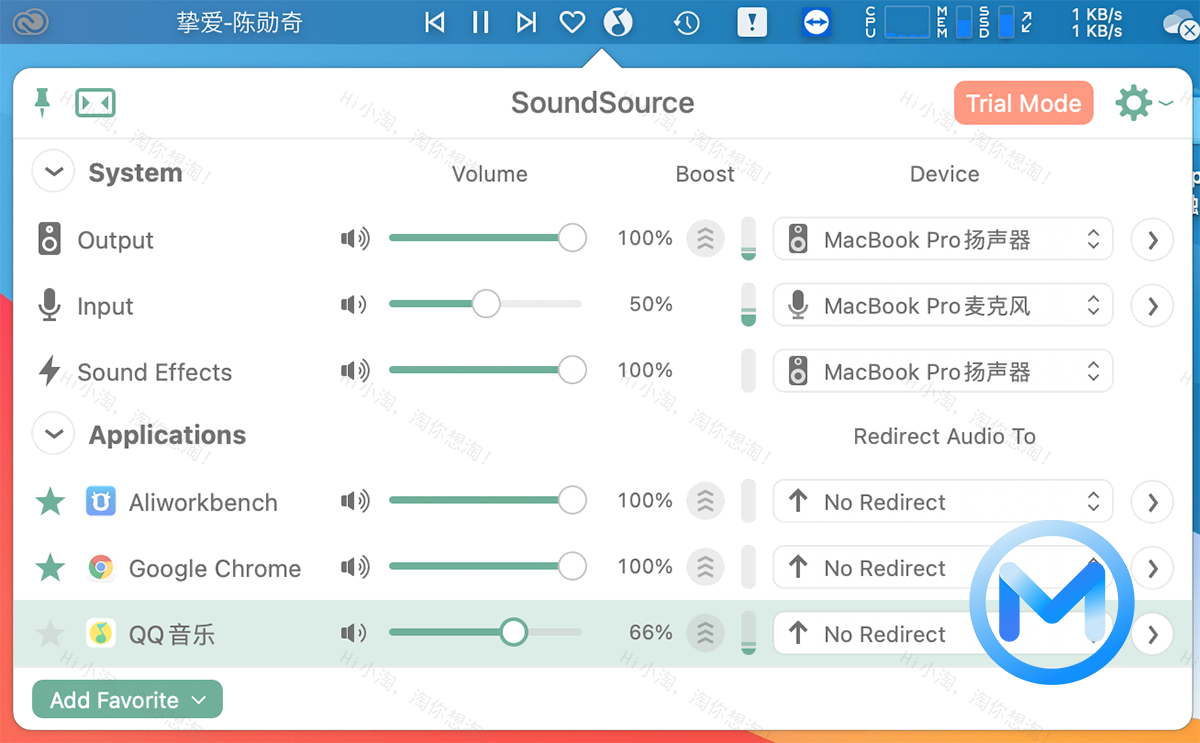Open the settings gear menu
Image resolution: width=1200 pixels, height=743 pixels.
click(1133, 103)
